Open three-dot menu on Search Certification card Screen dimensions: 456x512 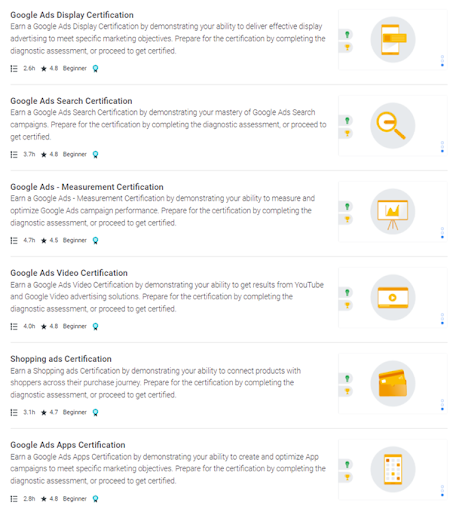coord(442,147)
